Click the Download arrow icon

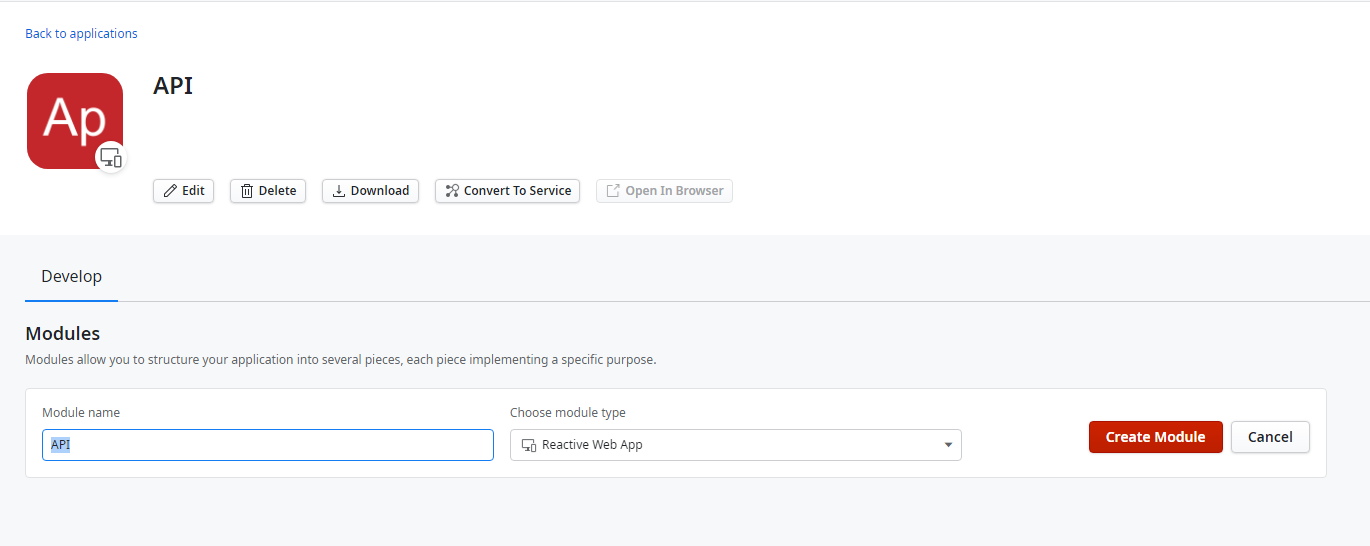(x=339, y=191)
